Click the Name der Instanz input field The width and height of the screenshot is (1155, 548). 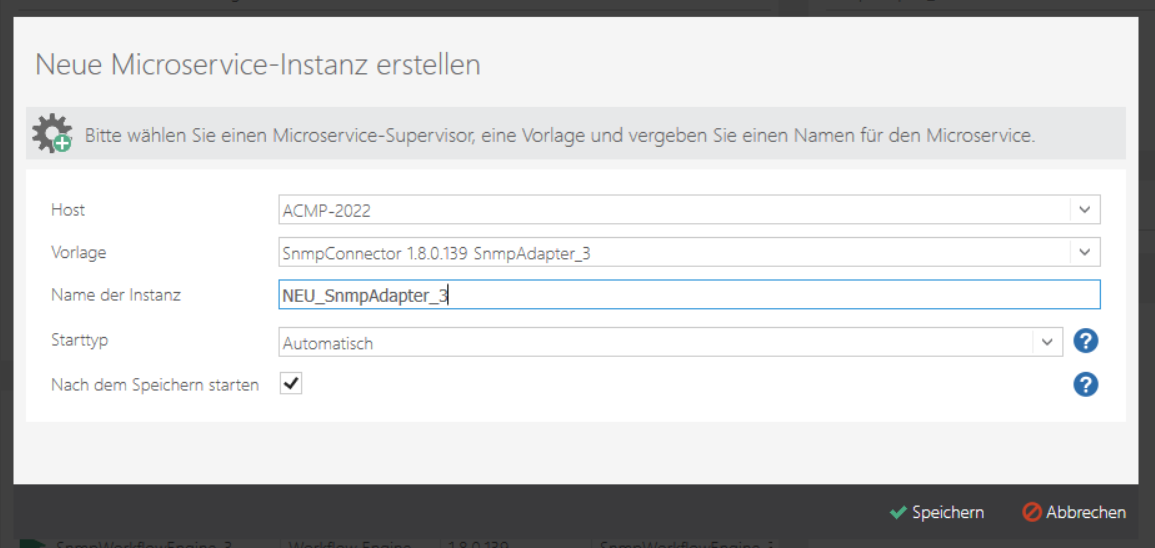pyautogui.click(x=689, y=295)
